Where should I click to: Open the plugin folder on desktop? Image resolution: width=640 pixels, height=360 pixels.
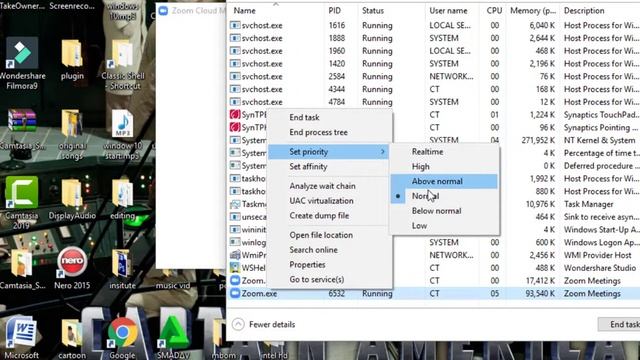pyautogui.click(x=72, y=53)
